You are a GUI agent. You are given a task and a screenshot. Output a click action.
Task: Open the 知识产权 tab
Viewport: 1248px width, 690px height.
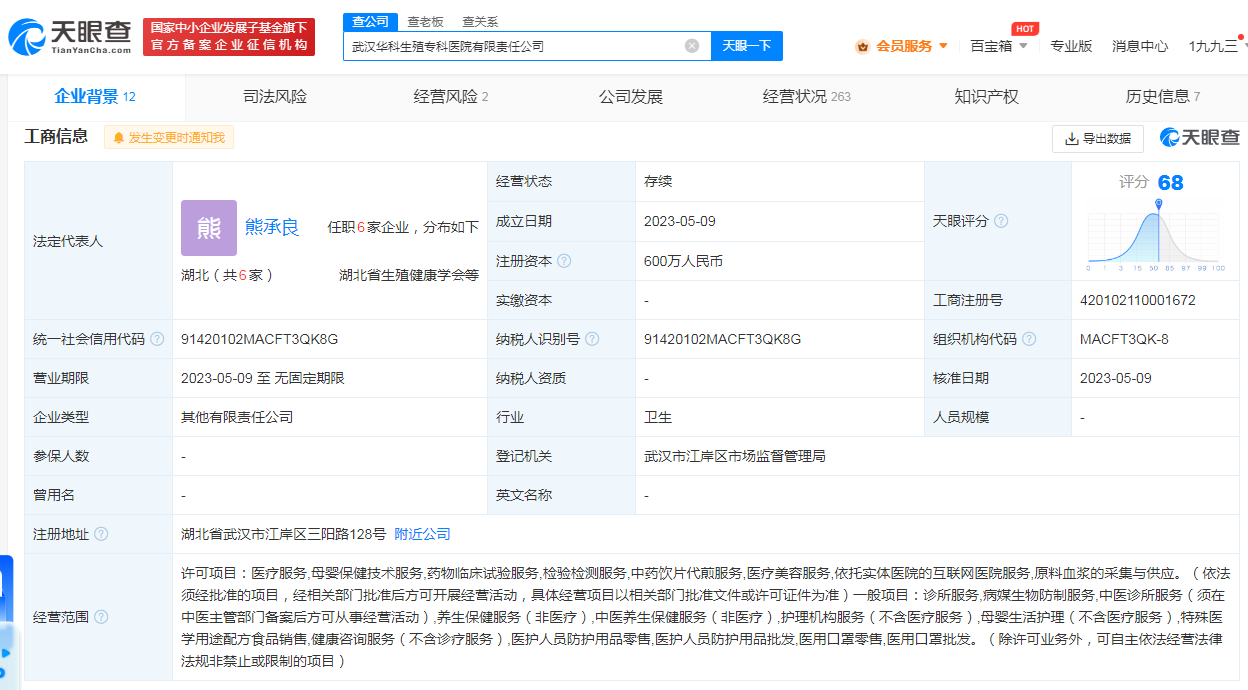986,97
